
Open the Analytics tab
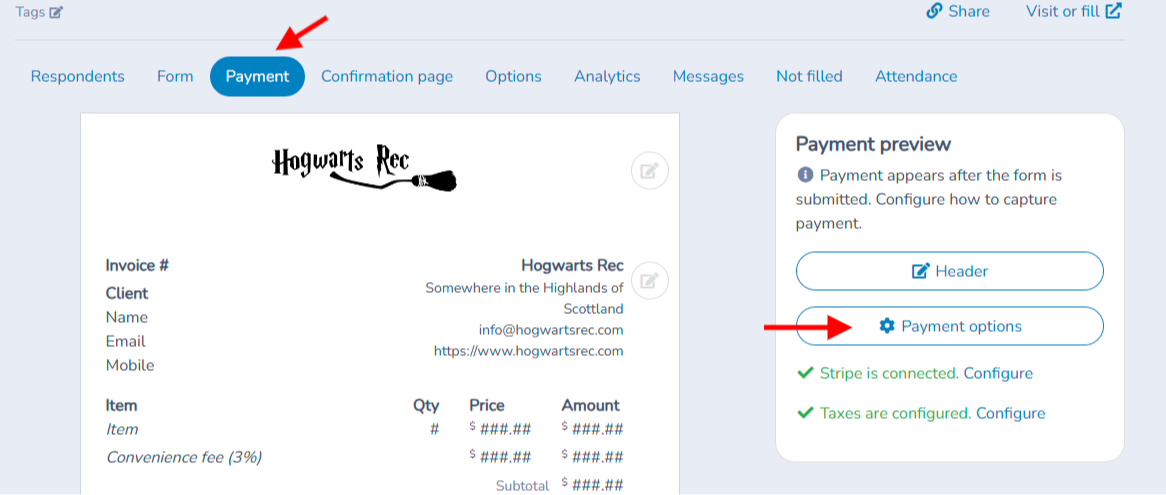coord(607,76)
